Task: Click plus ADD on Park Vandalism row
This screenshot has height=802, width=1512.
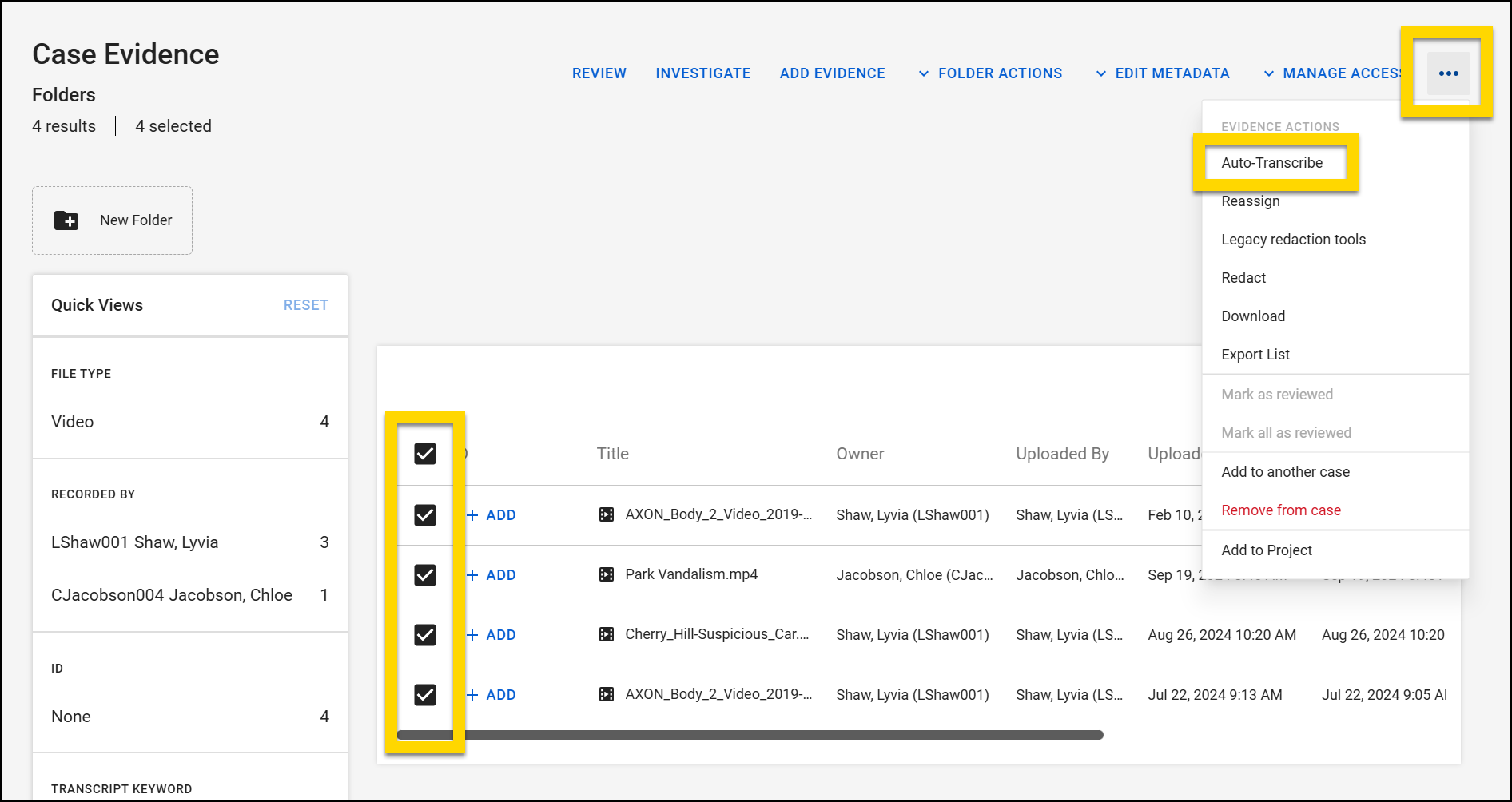Action: point(491,575)
